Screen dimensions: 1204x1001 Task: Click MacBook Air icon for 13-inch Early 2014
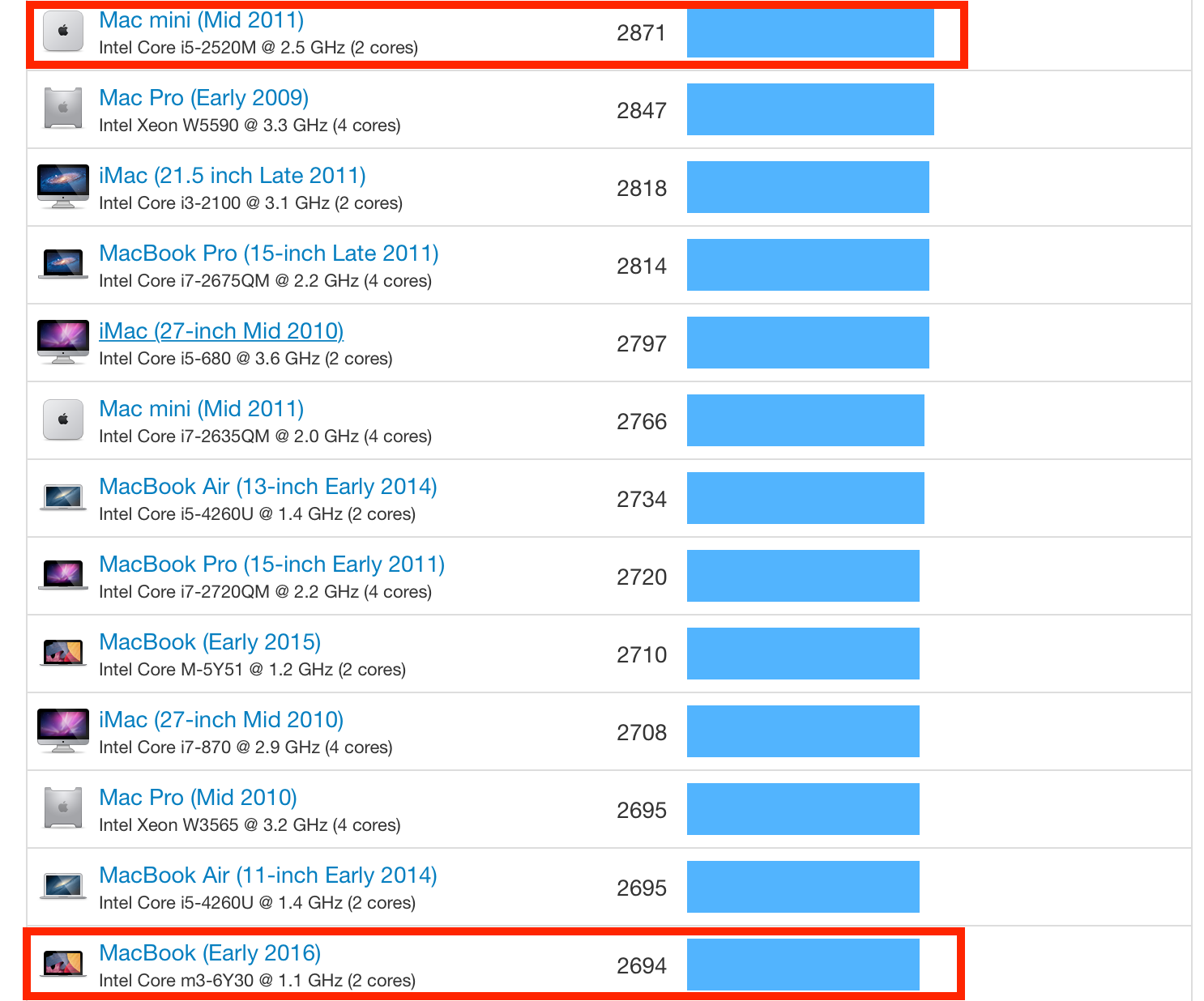(63, 497)
